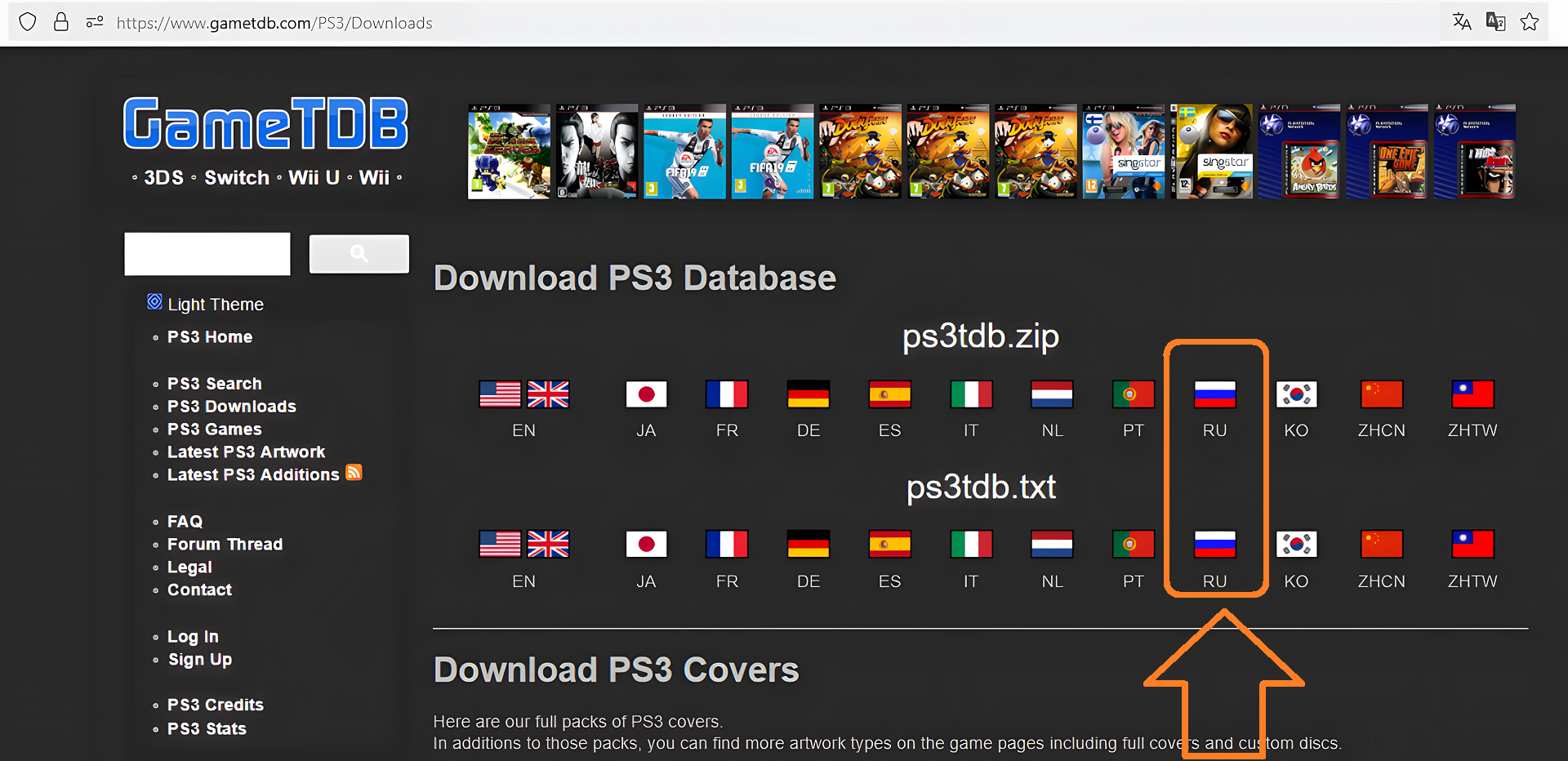Choose the Spanish flag under ps3tdb.zip
Image resolution: width=1568 pixels, height=761 pixels.
coord(890,394)
